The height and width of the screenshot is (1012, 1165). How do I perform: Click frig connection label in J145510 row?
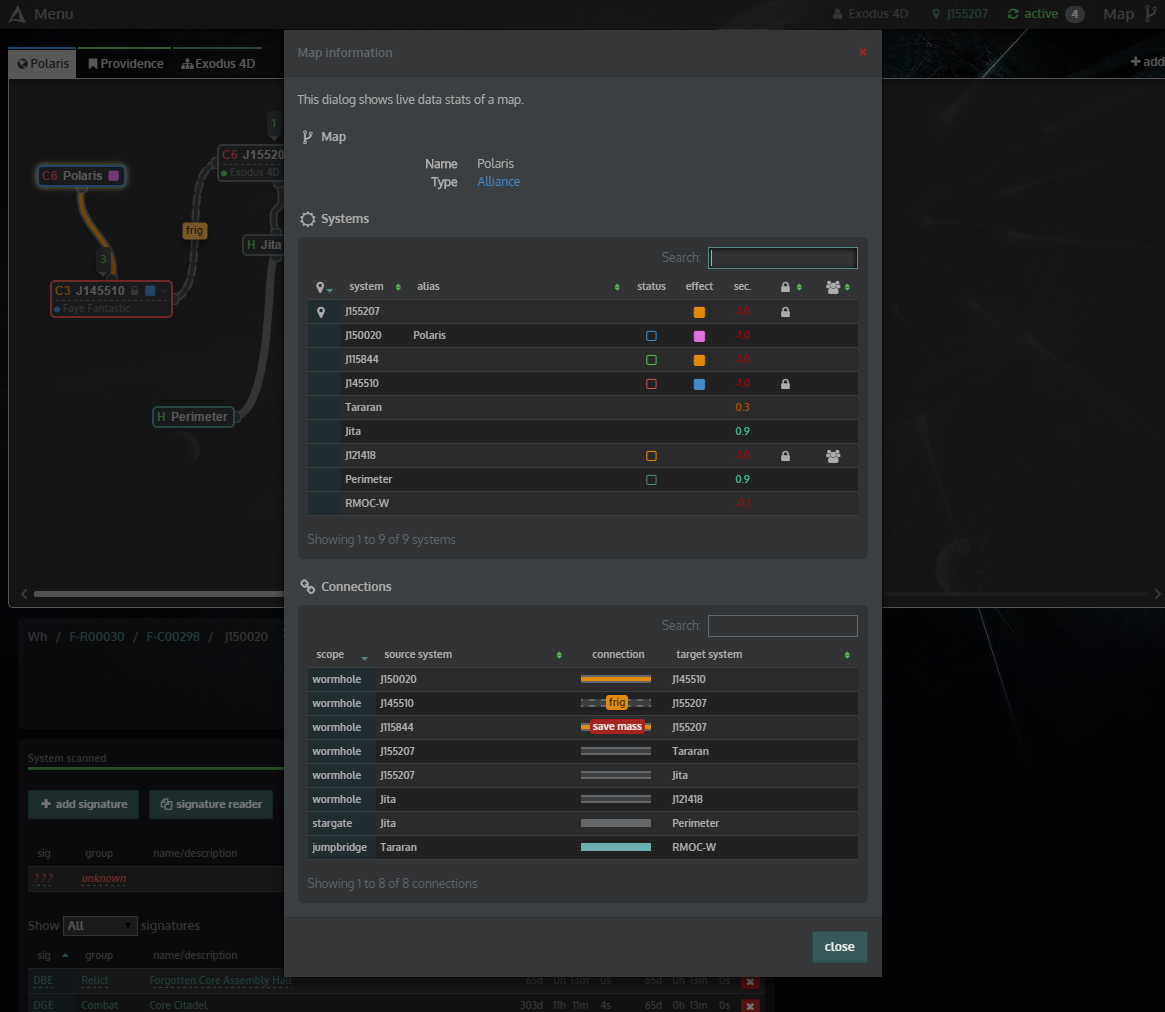coord(617,703)
